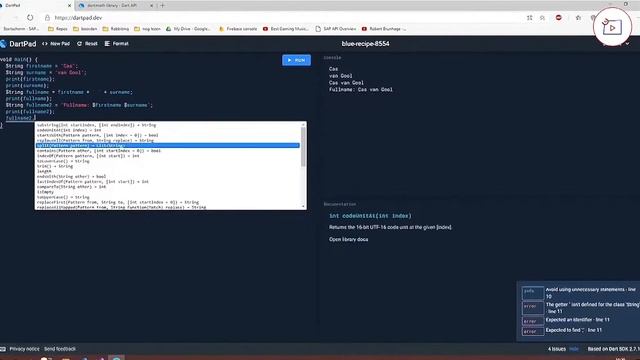Select substring suggestion in autocomplete
Viewport: 640px width, 360px height.
pos(168,125)
